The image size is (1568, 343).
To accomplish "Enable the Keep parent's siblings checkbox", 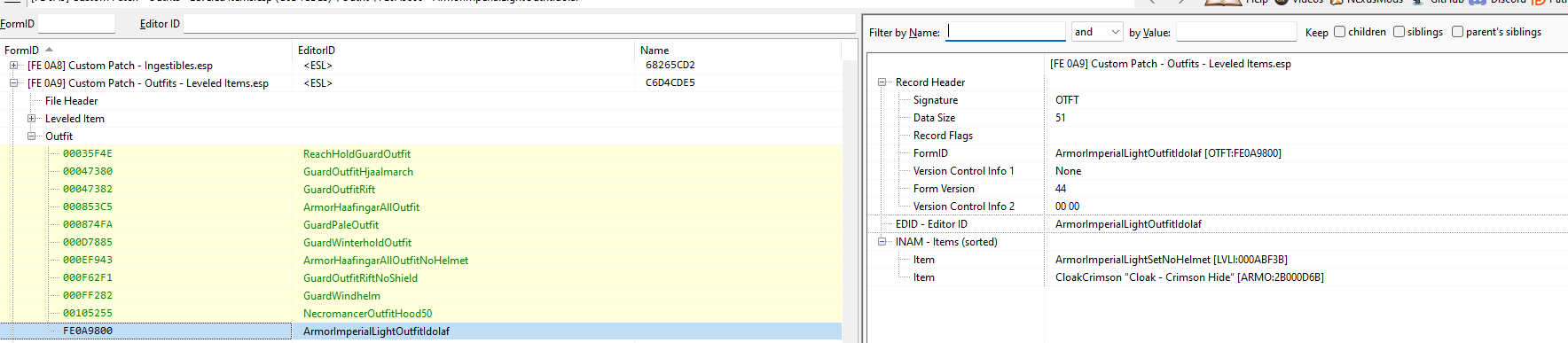I will (x=1457, y=32).
